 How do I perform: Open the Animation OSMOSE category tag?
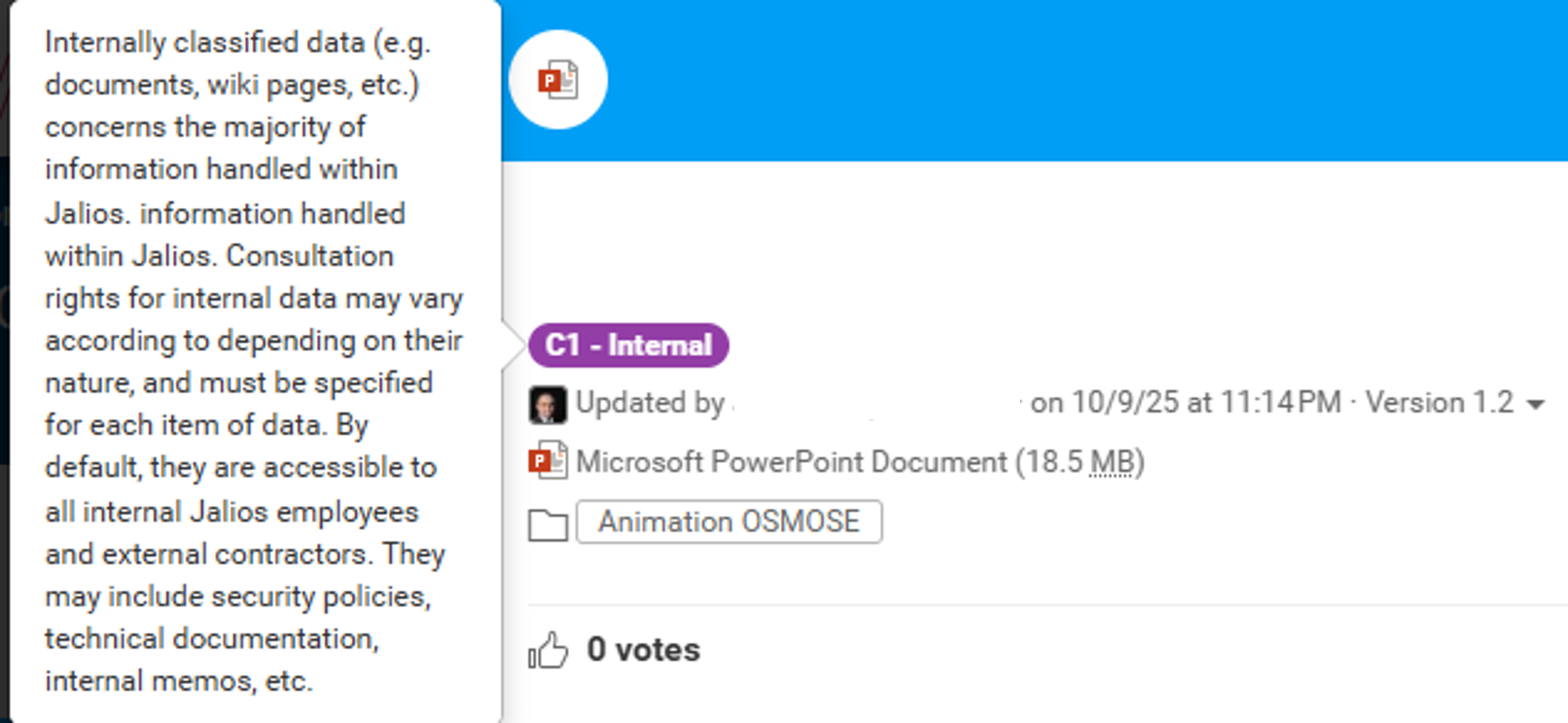point(729,521)
